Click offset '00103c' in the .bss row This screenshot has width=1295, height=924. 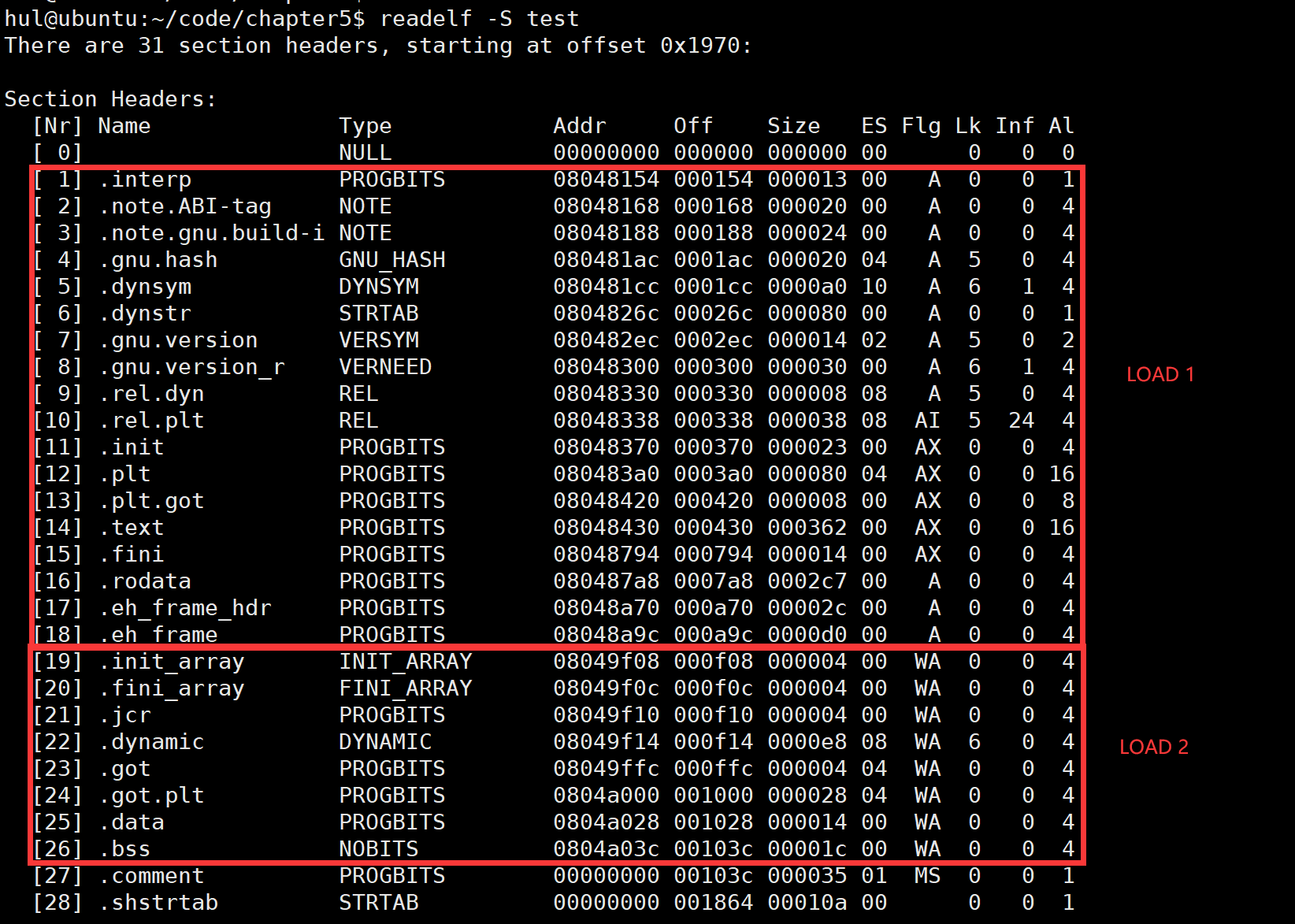(x=714, y=849)
